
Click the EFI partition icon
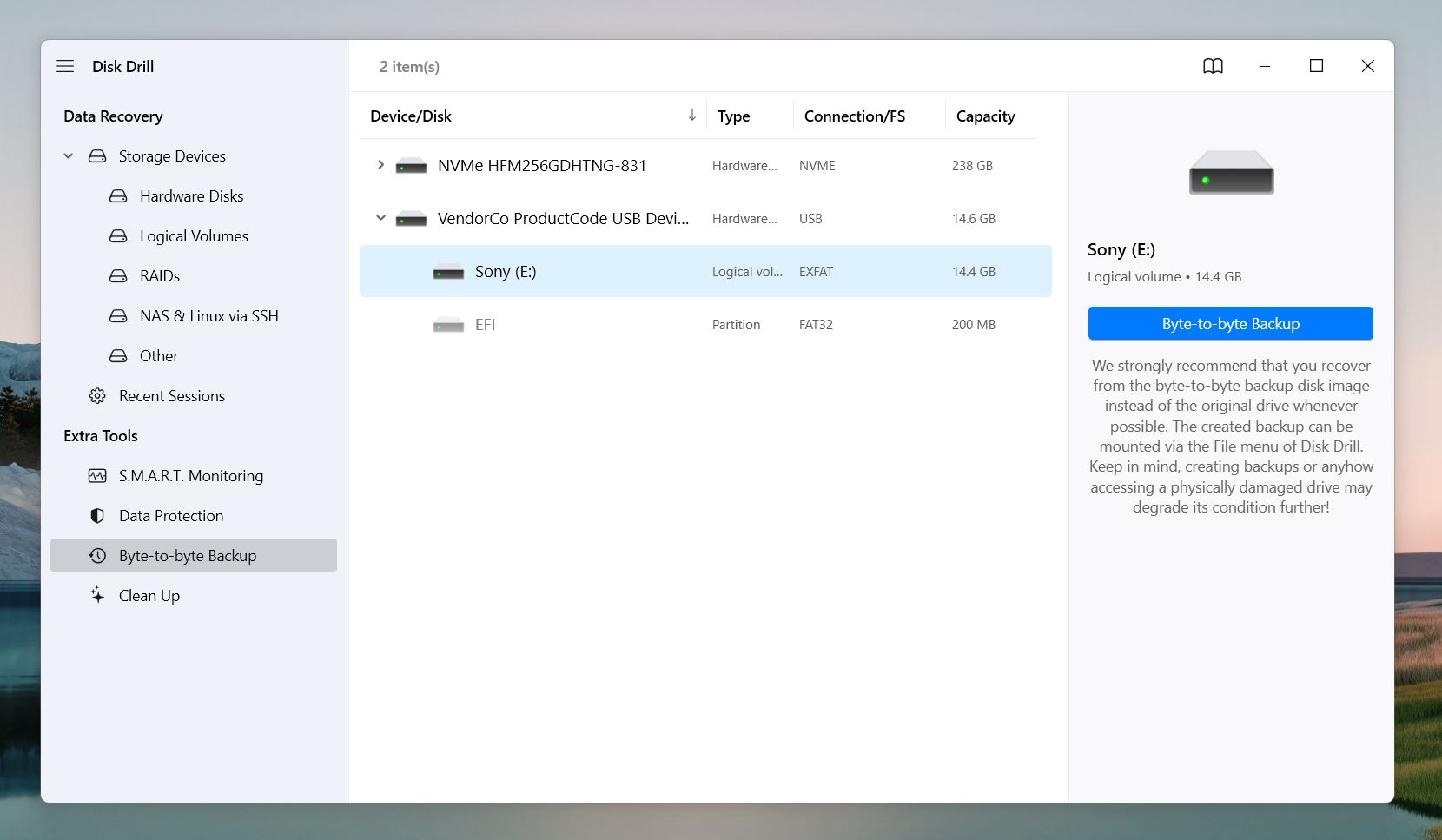coord(448,325)
